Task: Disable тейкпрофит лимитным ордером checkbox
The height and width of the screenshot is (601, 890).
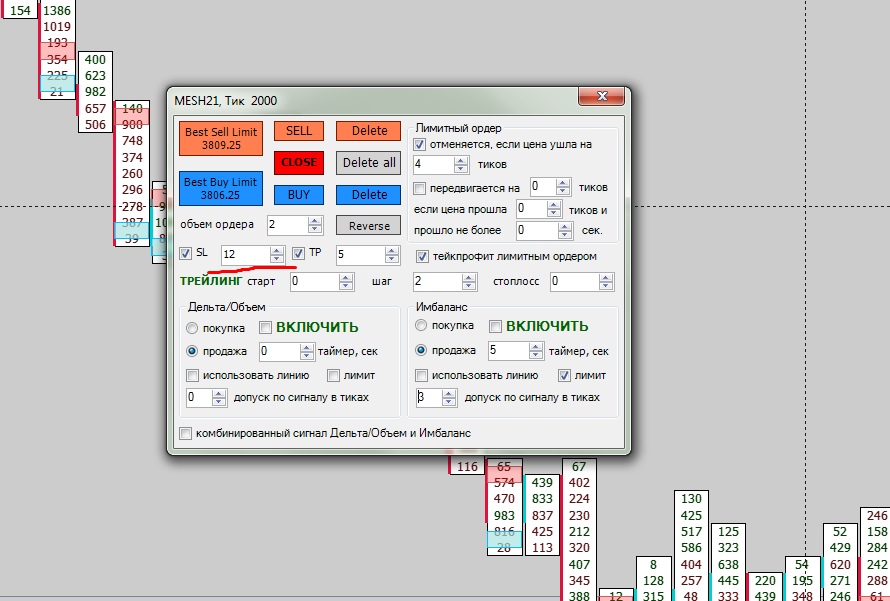Action: coord(422,257)
